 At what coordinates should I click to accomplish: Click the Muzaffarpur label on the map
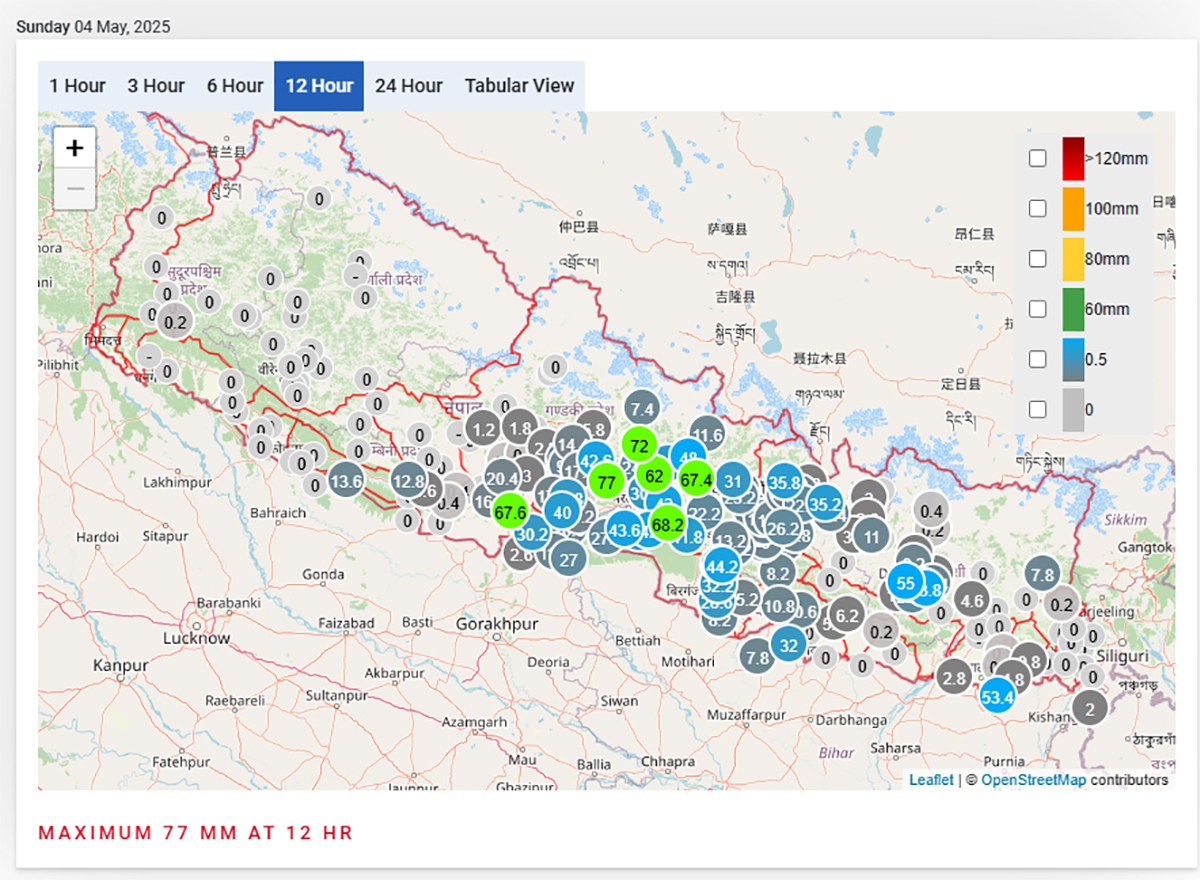point(746,715)
